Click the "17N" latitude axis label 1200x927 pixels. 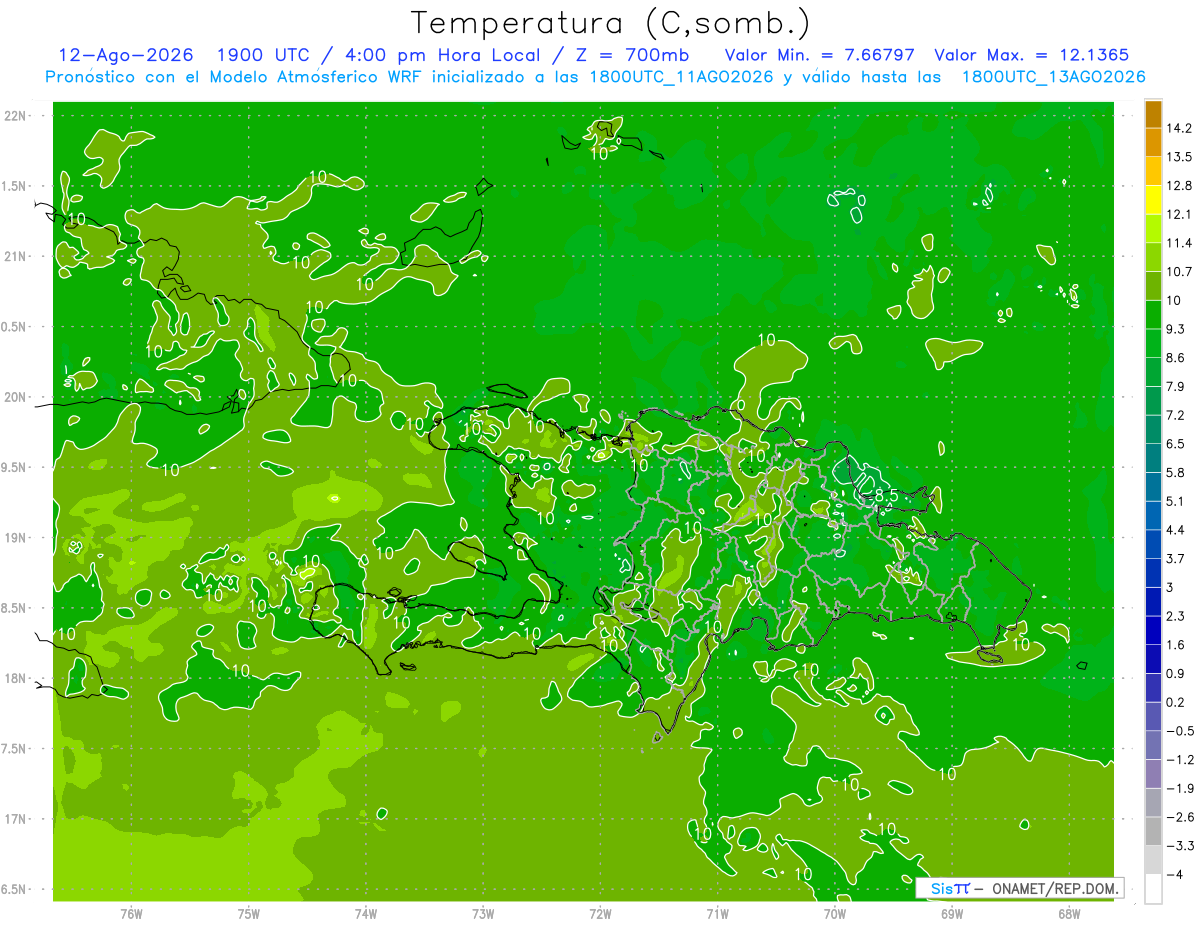(17, 819)
